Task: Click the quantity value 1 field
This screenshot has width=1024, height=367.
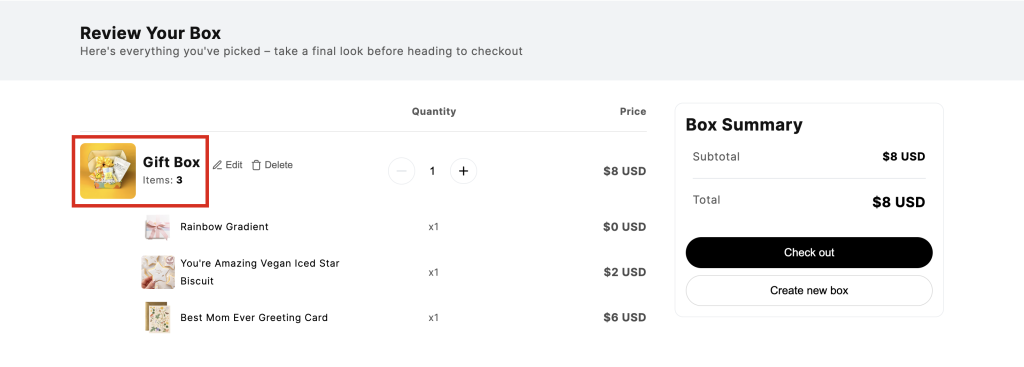Action: pyautogui.click(x=432, y=171)
